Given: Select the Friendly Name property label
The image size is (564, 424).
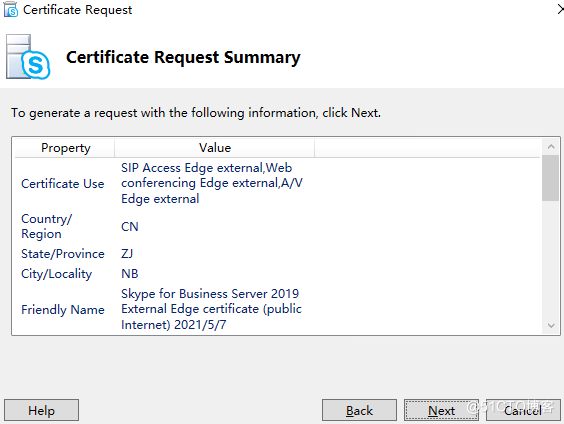Looking at the screenshot, I should pos(63,310).
